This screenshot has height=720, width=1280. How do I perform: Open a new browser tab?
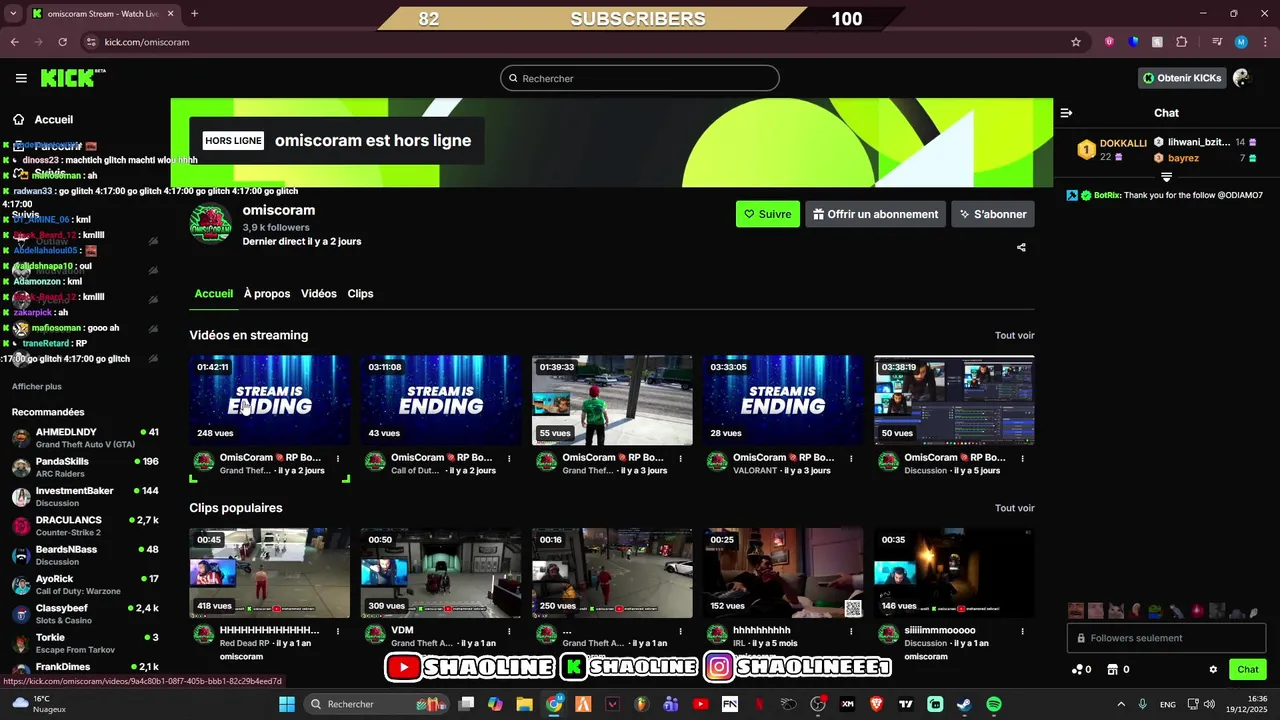pos(194,14)
